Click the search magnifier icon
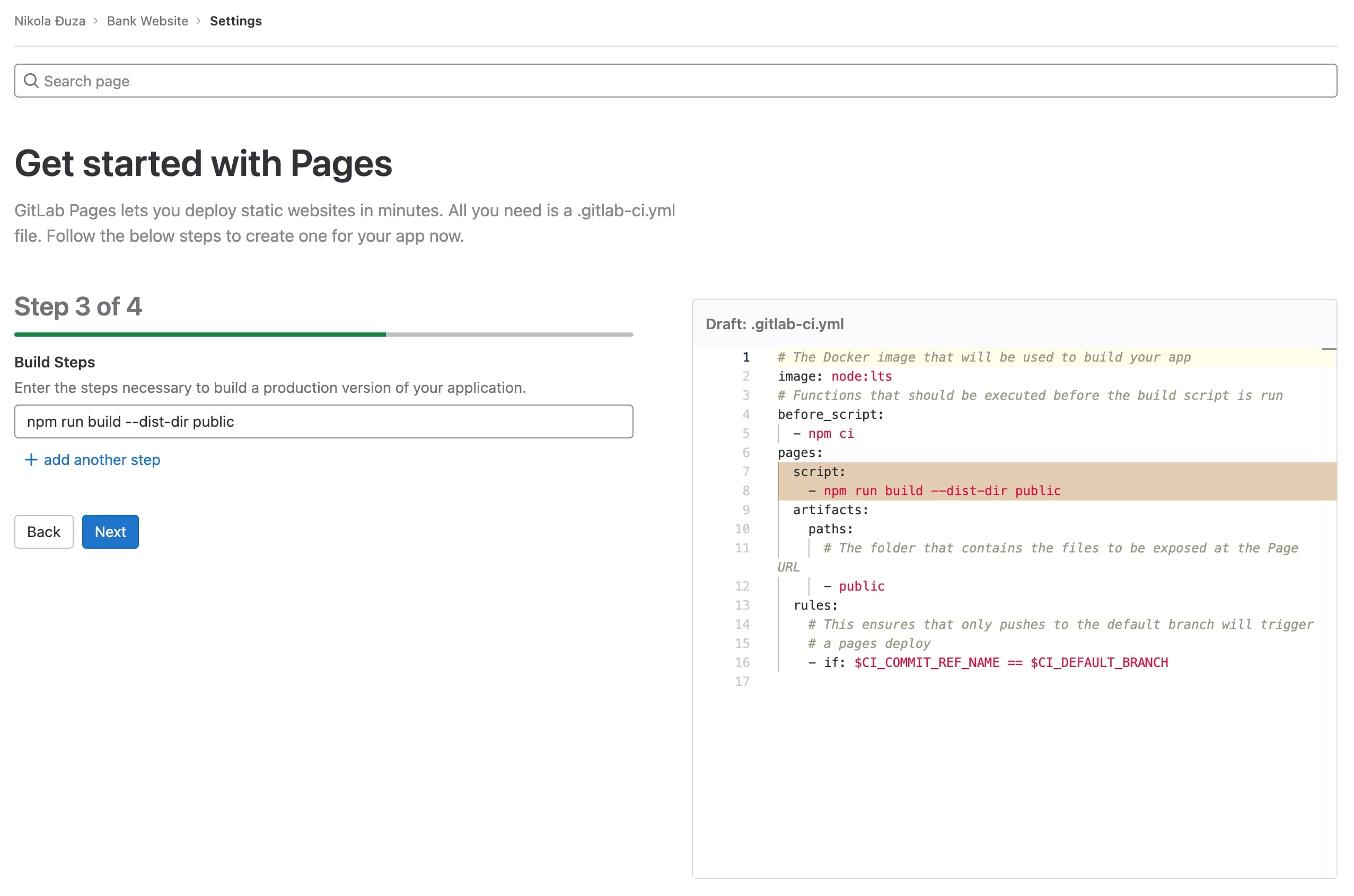The width and height of the screenshot is (1354, 896). [31, 81]
